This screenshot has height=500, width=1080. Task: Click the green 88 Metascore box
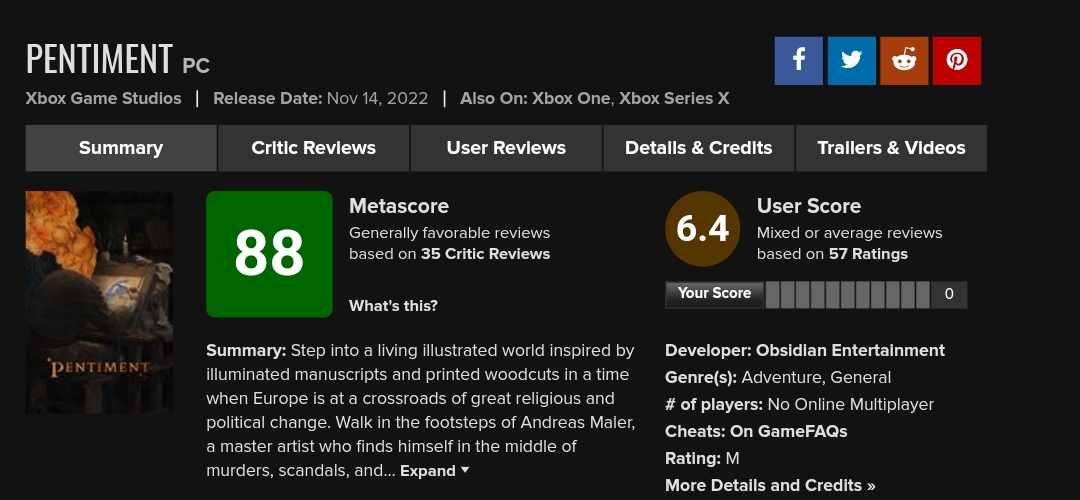[269, 254]
